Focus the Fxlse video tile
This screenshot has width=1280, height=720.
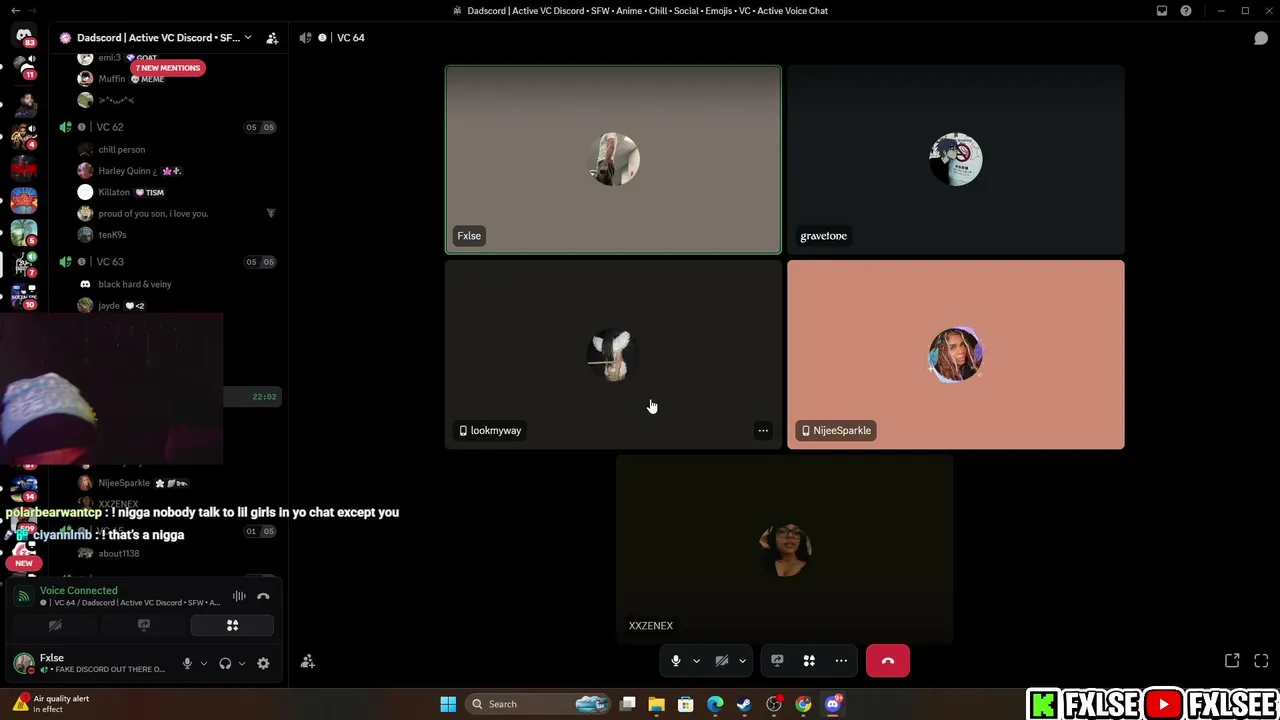[613, 160]
